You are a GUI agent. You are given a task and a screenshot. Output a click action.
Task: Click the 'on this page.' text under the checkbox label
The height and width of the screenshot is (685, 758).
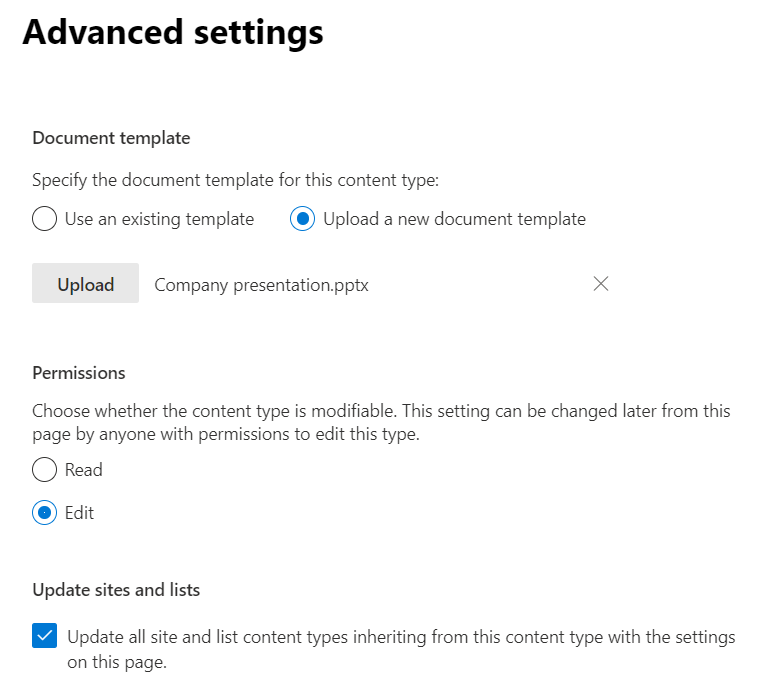117,662
